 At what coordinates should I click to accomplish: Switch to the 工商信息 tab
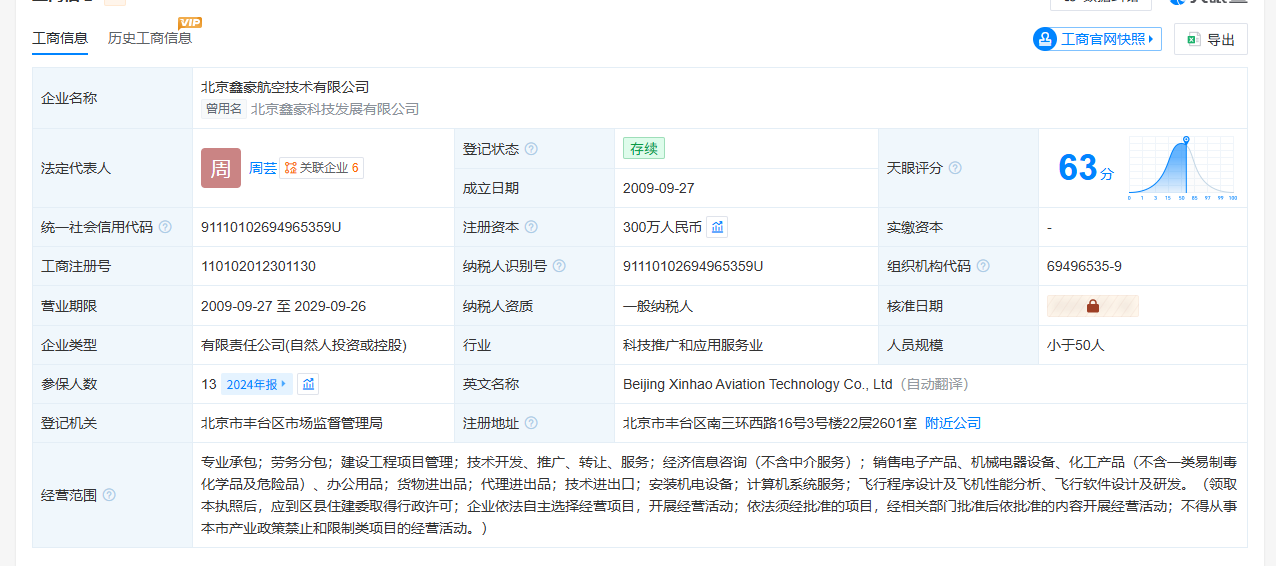pyautogui.click(x=60, y=39)
